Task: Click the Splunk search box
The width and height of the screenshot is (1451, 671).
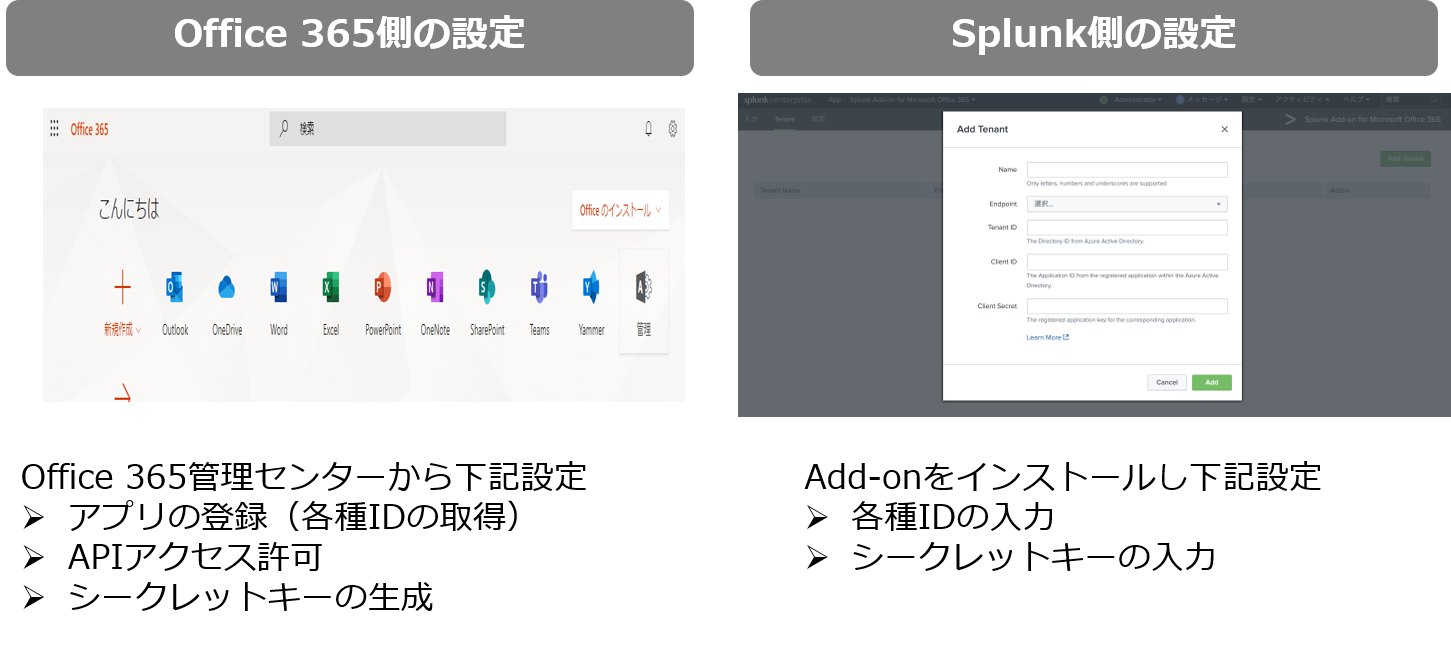Action: [x=1412, y=100]
